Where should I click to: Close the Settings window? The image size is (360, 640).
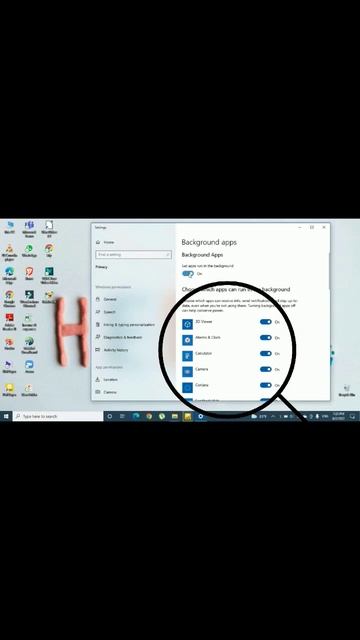coord(324,227)
